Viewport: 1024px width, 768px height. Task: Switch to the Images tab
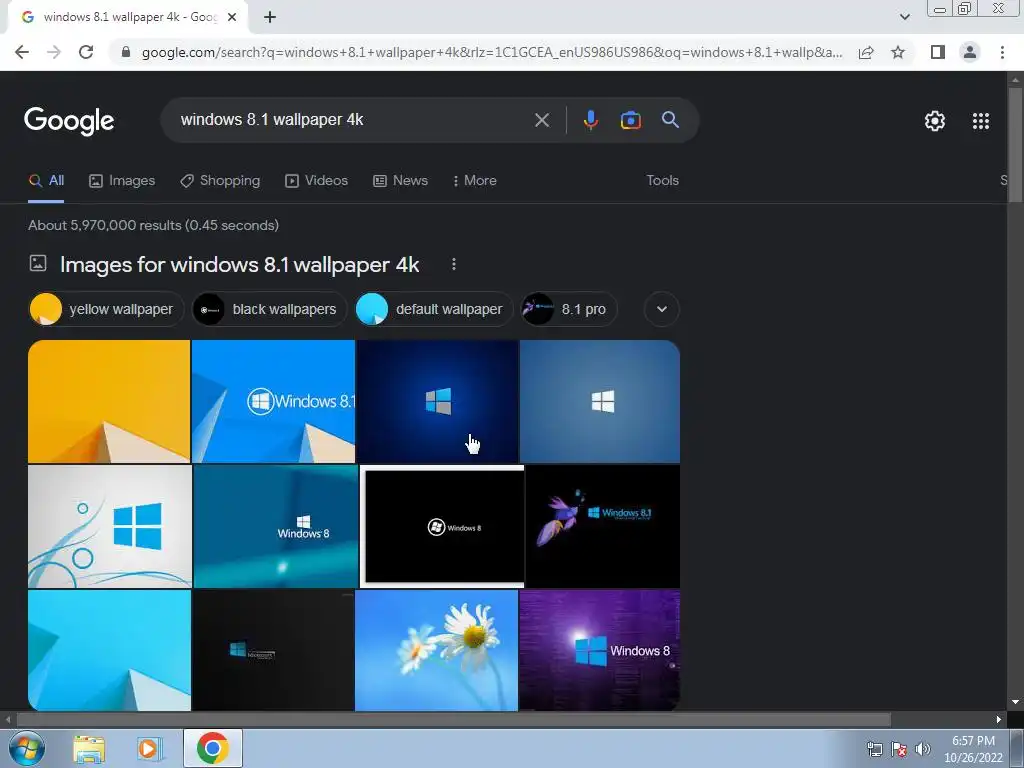(x=122, y=181)
